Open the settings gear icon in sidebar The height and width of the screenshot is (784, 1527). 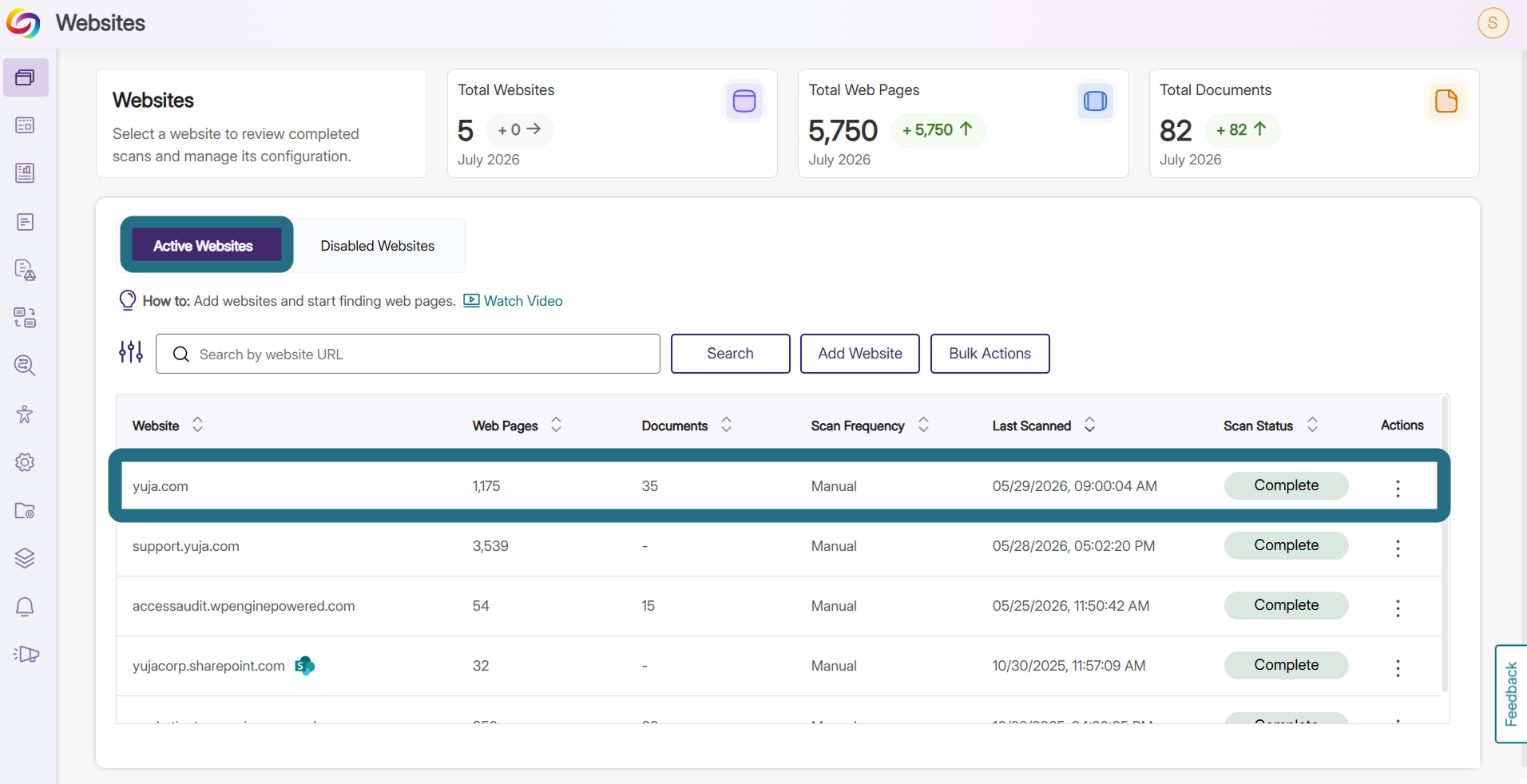(x=25, y=462)
